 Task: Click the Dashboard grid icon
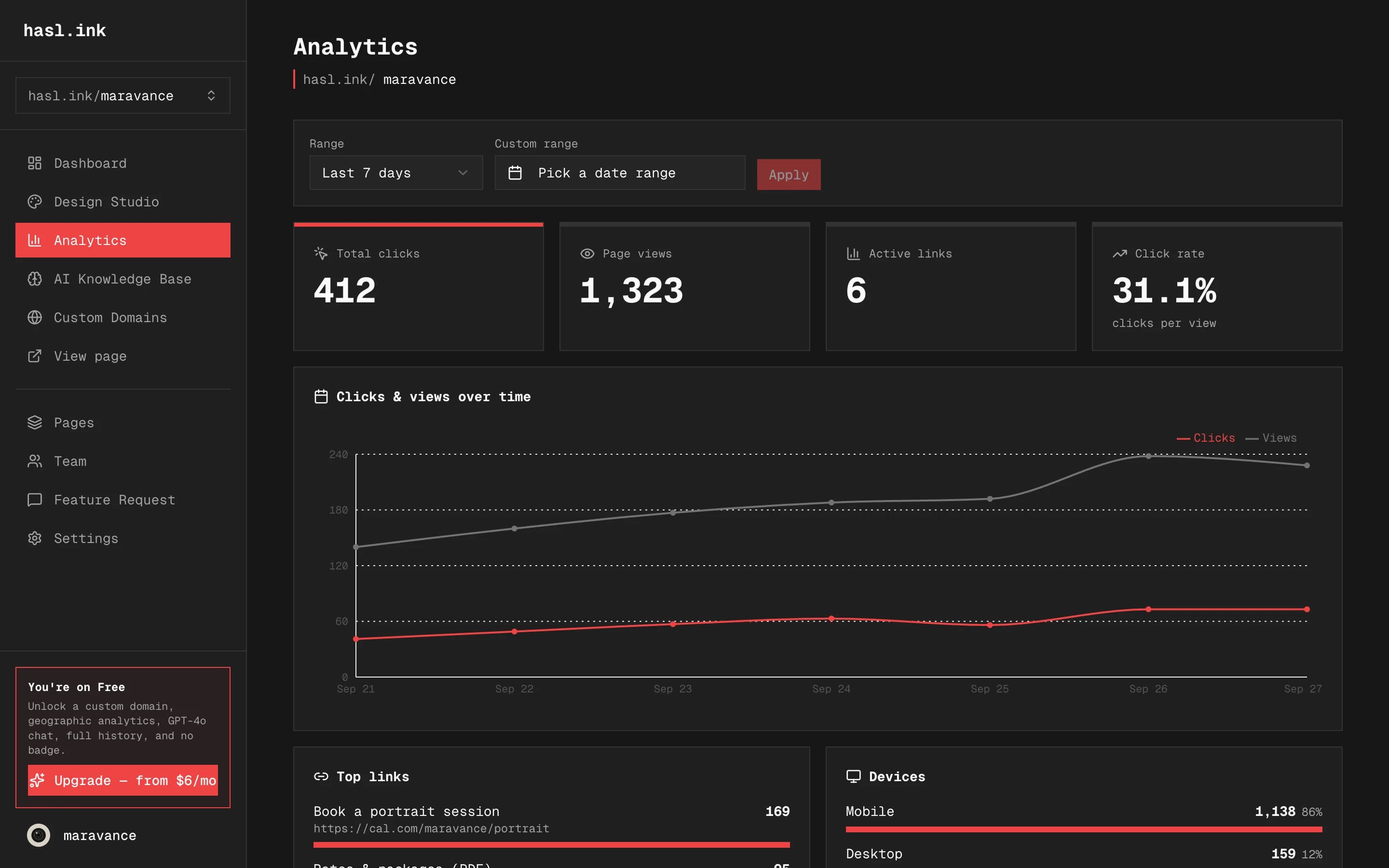click(x=34, y=163)
